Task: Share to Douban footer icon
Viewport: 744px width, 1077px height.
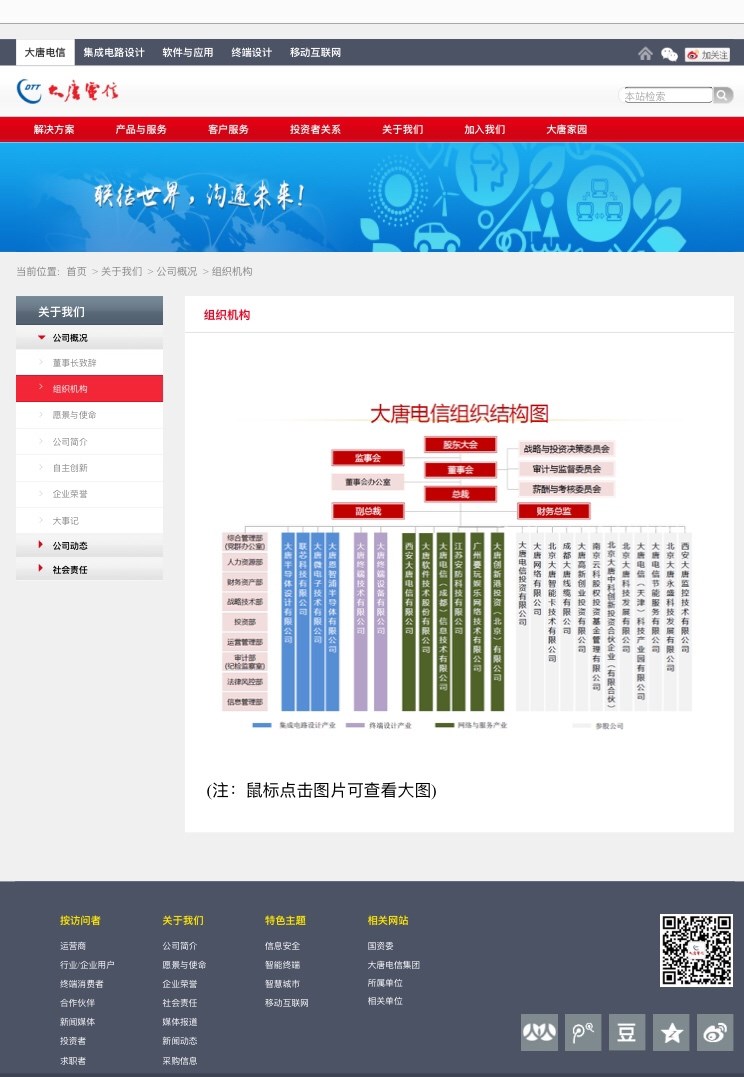Action: tap(627, 1032)
